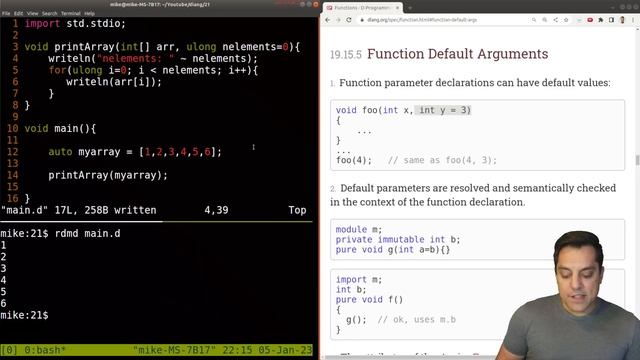This screenshot has width=640, height=360.
Task: Close the Functions - D Programming tab
Action: tap(397, 8)
